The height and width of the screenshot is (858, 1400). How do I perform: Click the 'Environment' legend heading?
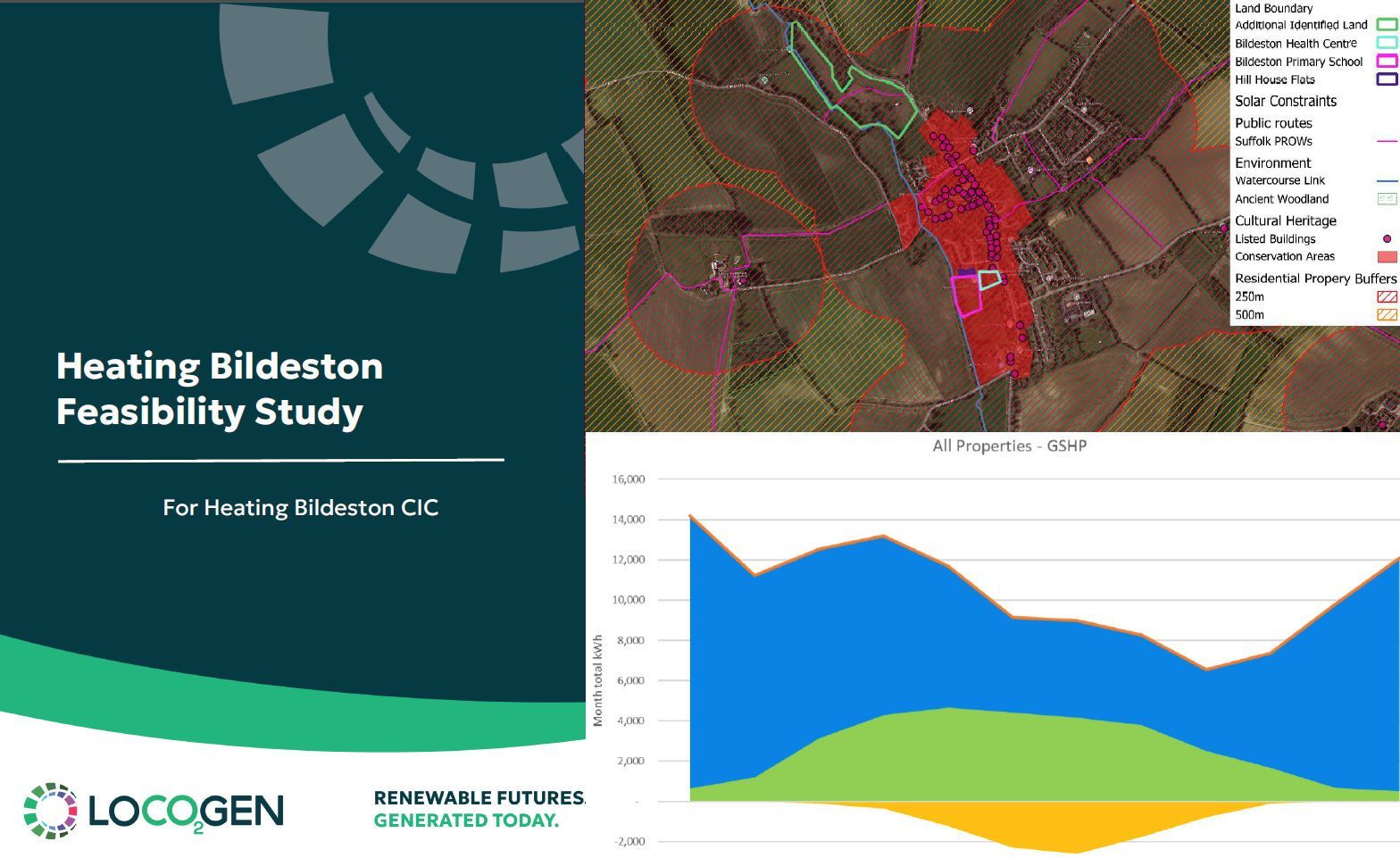[1272, 162]
